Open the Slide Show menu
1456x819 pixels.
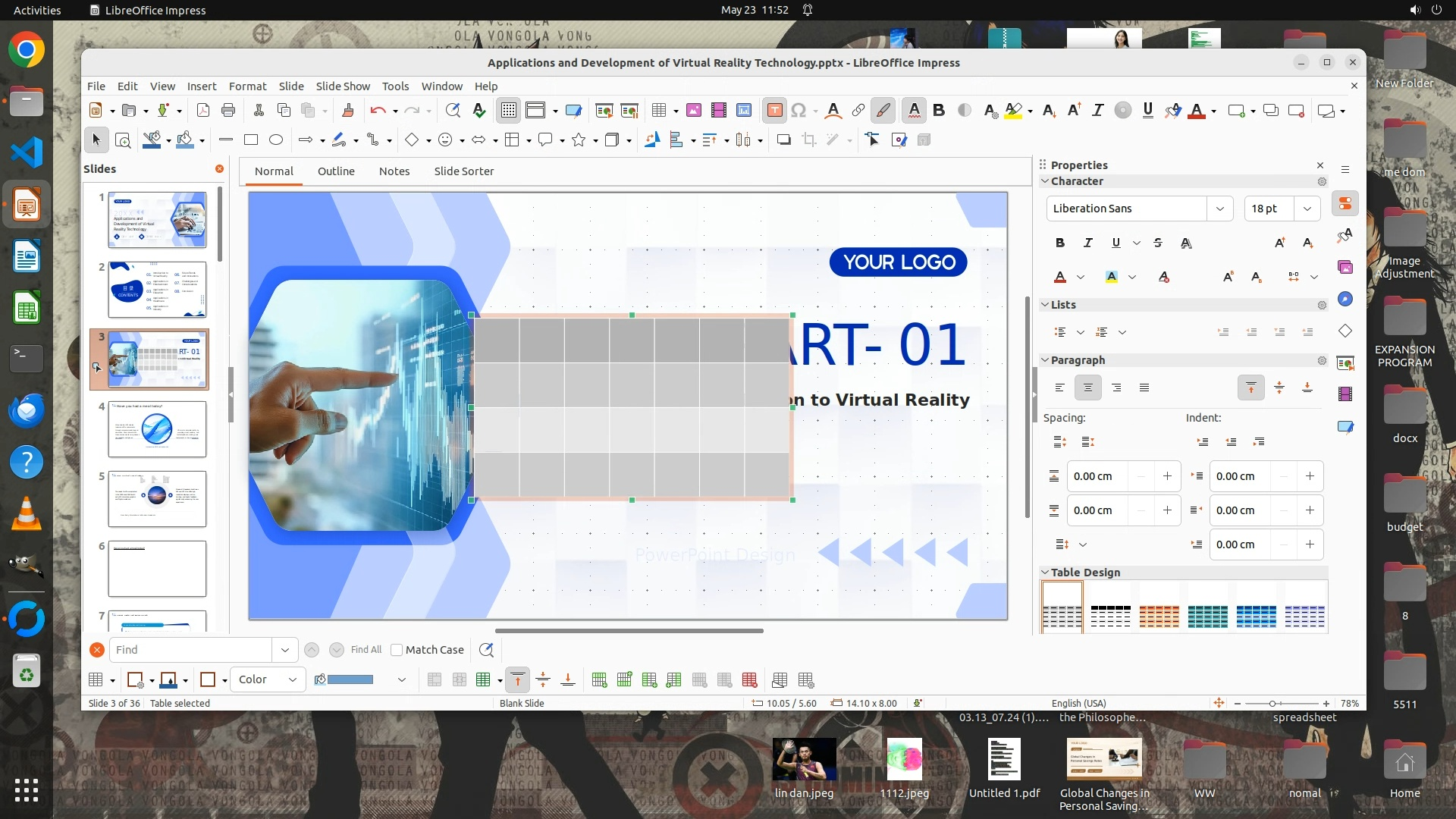343,86
